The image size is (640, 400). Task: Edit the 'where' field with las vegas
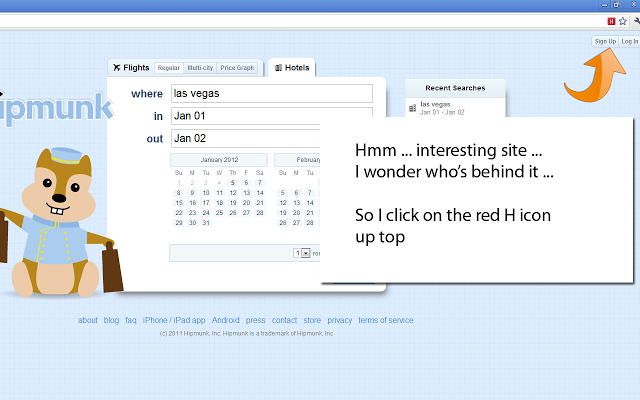tap(272, 93)
